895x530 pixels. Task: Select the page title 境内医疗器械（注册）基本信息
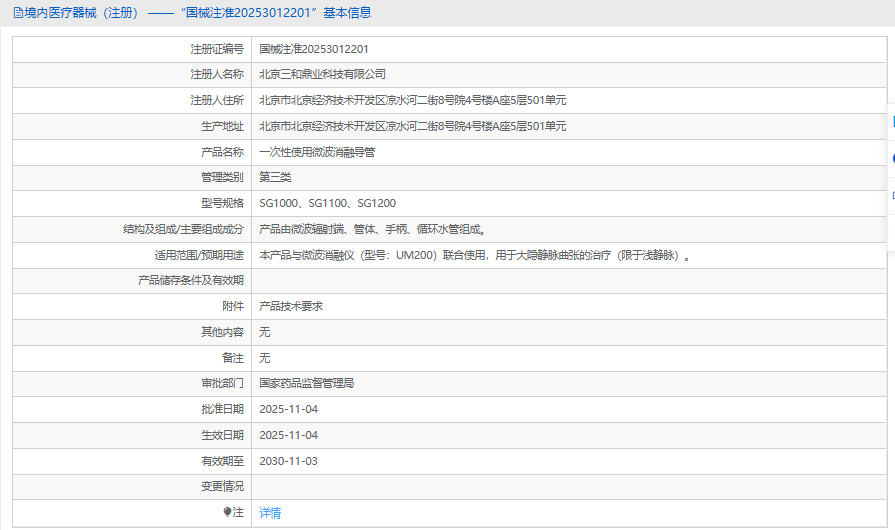(x=193, y=13)
